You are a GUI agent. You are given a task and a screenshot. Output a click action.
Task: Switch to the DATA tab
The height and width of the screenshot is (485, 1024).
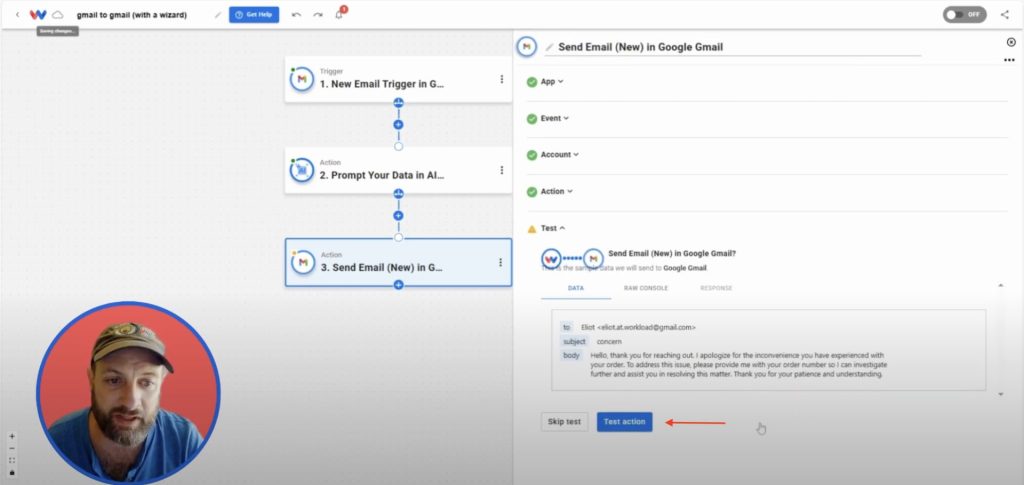point(576,288)
